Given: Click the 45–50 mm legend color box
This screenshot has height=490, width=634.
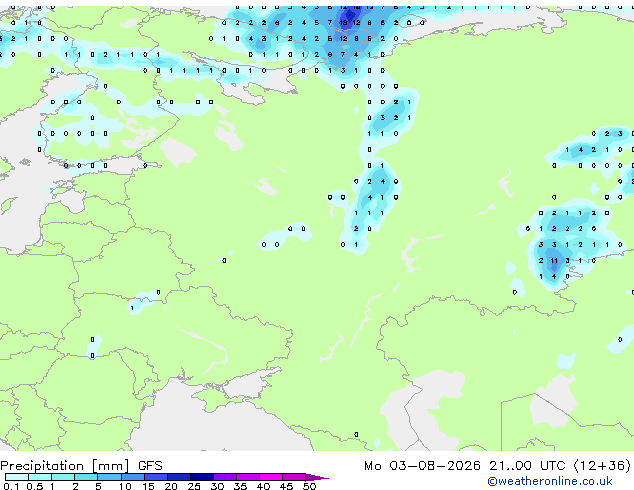Looking at the screenshot, I should point(294,477).
